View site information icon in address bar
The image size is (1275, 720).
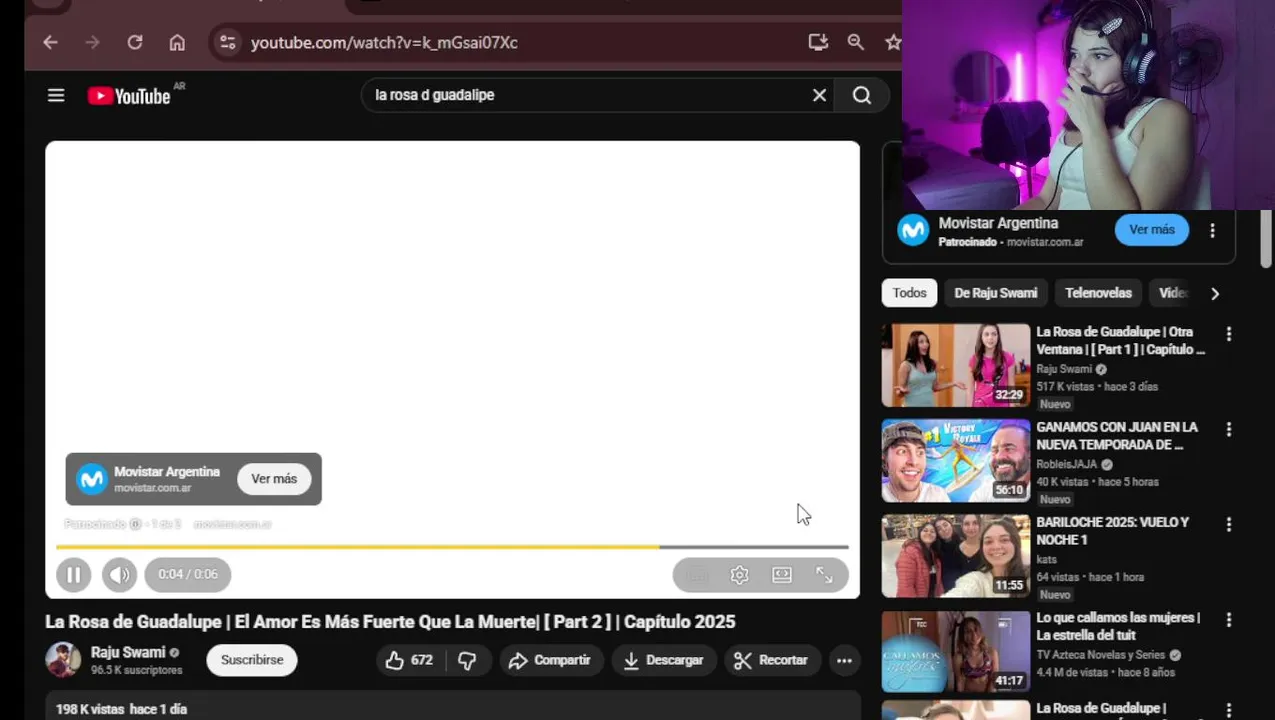(228, 42)
